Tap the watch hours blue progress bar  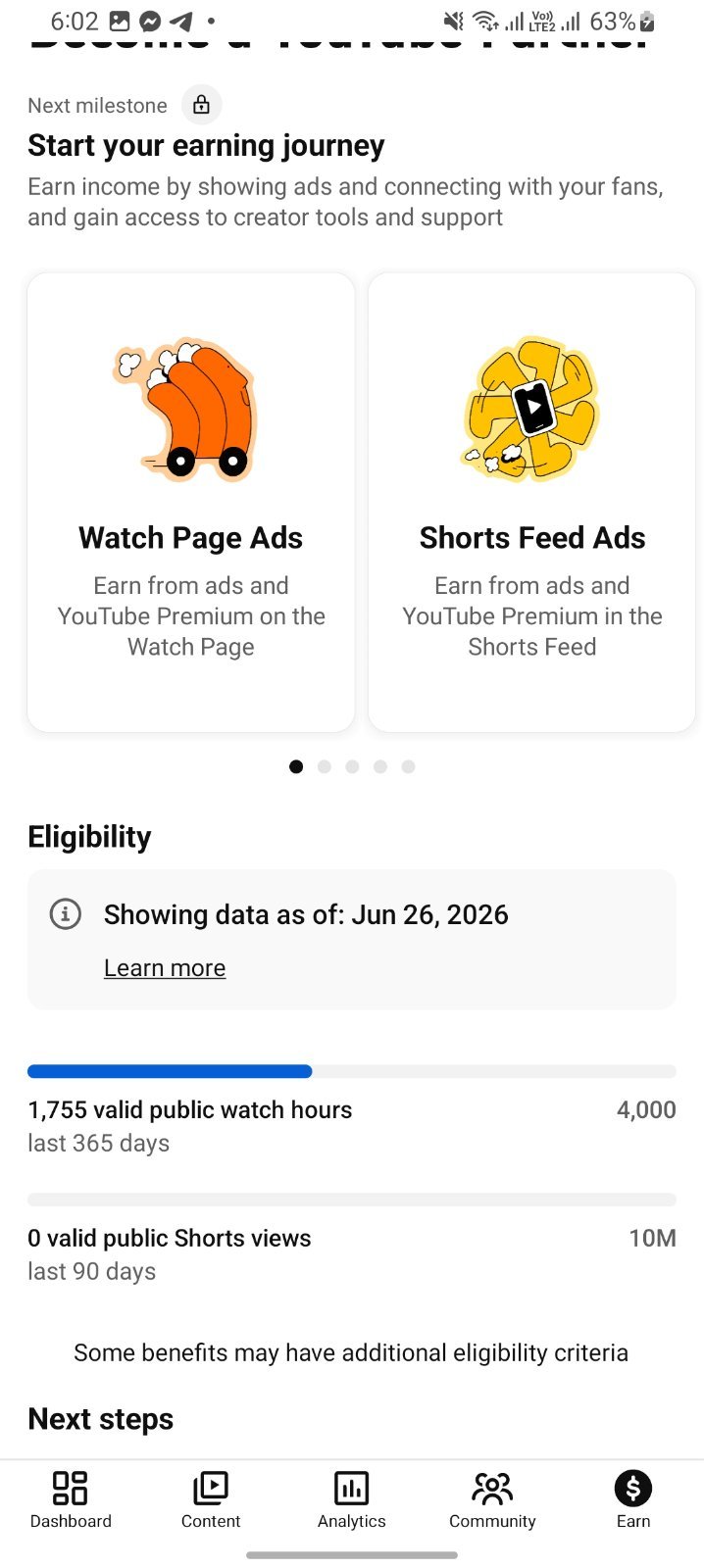click(352, 1071)
